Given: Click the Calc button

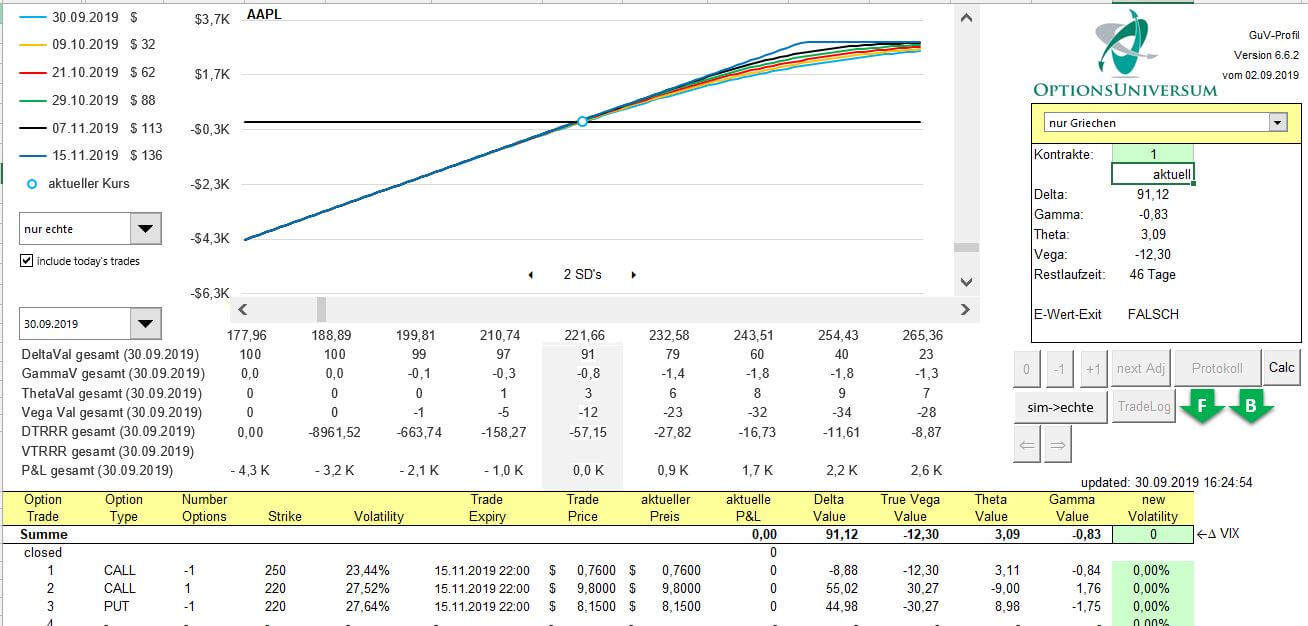Looking at the screenshot, I should 1281,368.
